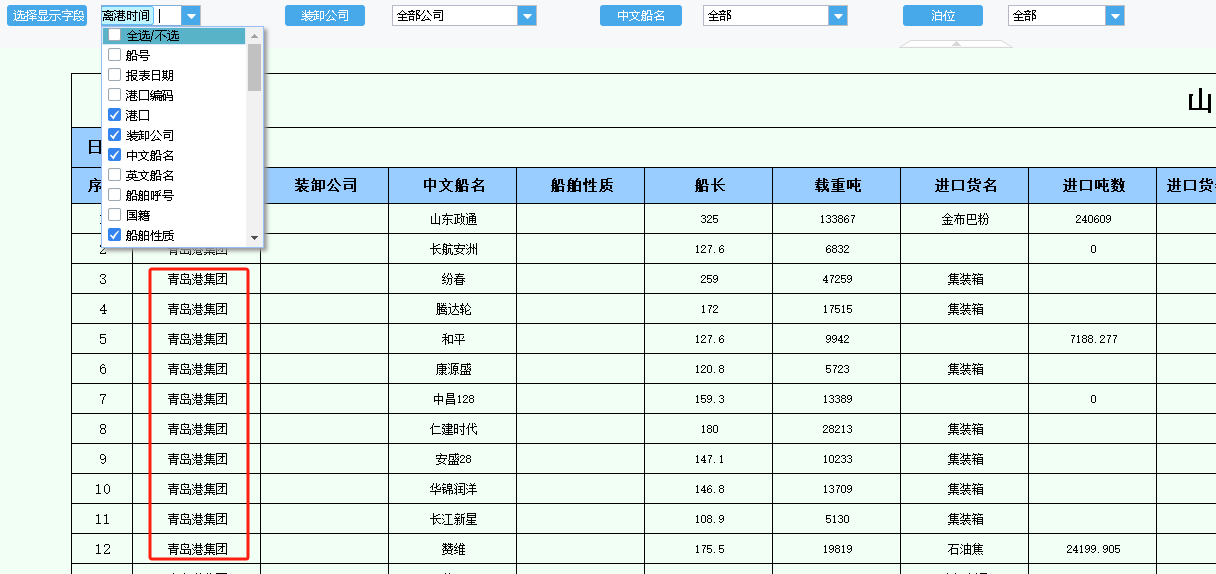Toggle the 全选/不选 checkbox

pyautogui.click(x=114, y=35)
